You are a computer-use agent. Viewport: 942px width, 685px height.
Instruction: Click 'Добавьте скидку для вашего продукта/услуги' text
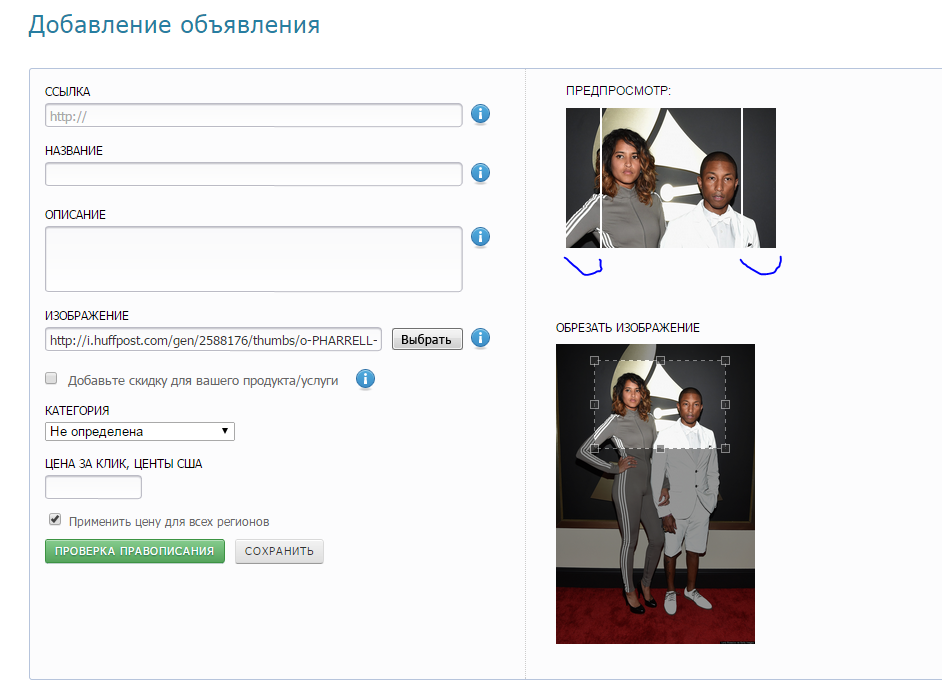pyautogui.click(x=203, y=380)
